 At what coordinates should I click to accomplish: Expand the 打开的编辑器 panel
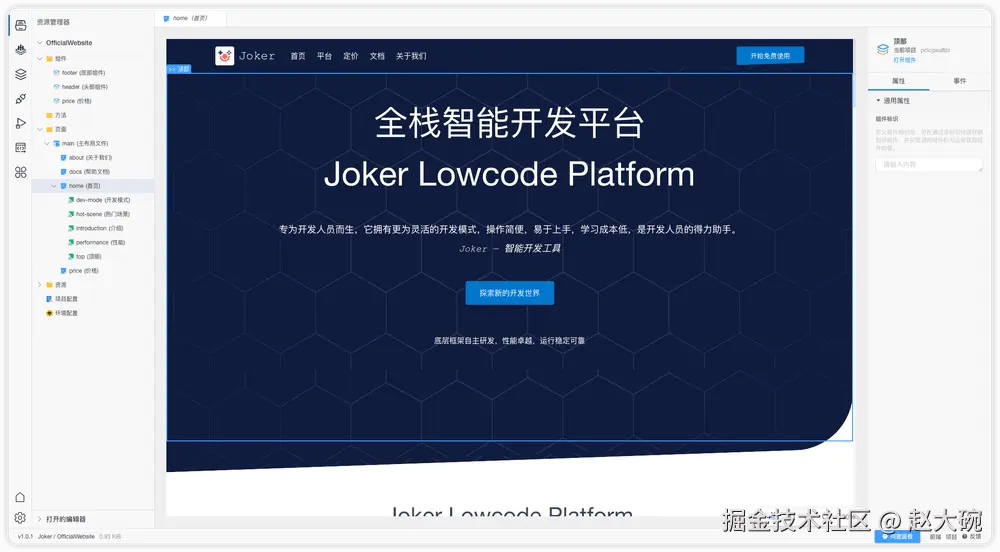tap(40, 519)
